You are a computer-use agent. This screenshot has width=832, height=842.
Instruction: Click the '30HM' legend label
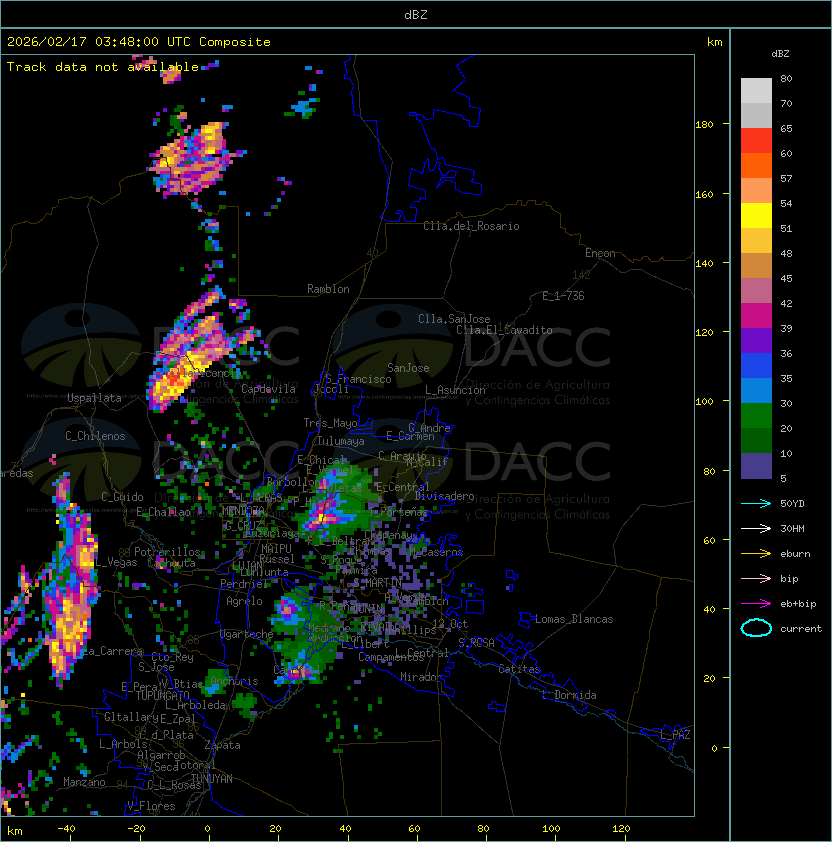(x=792, y=528)
